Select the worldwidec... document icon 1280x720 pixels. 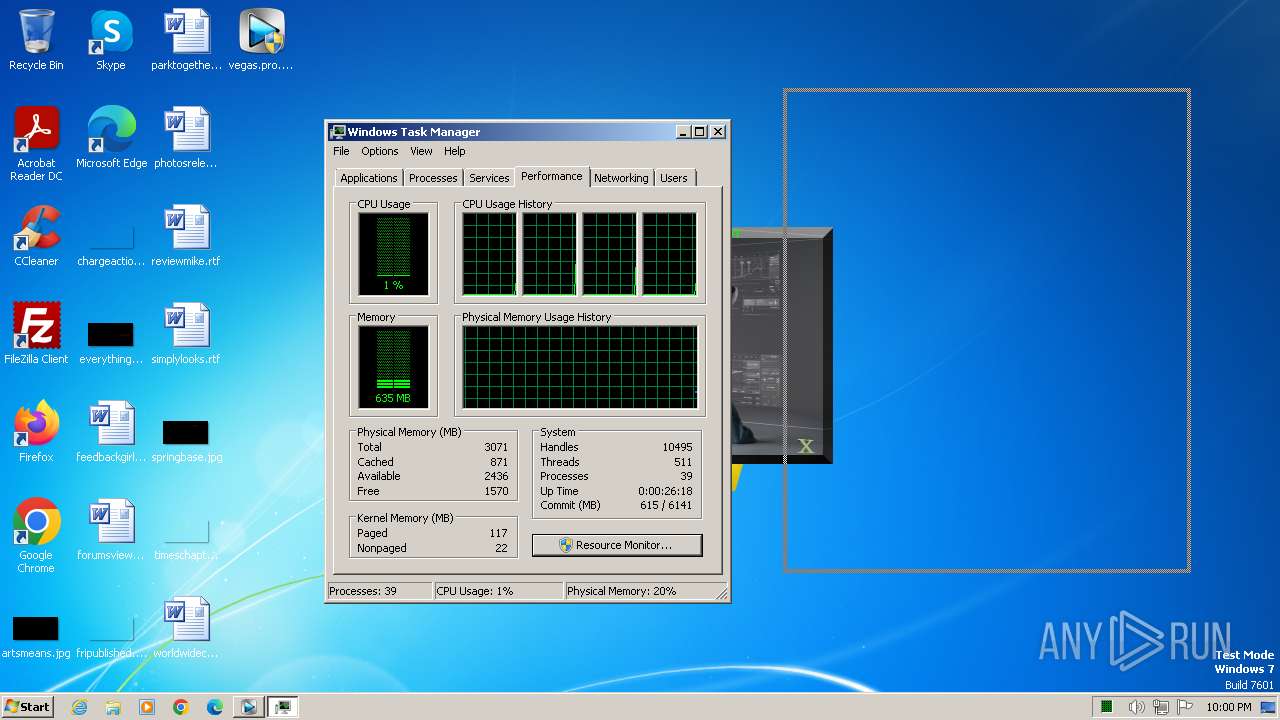(186, 628)
